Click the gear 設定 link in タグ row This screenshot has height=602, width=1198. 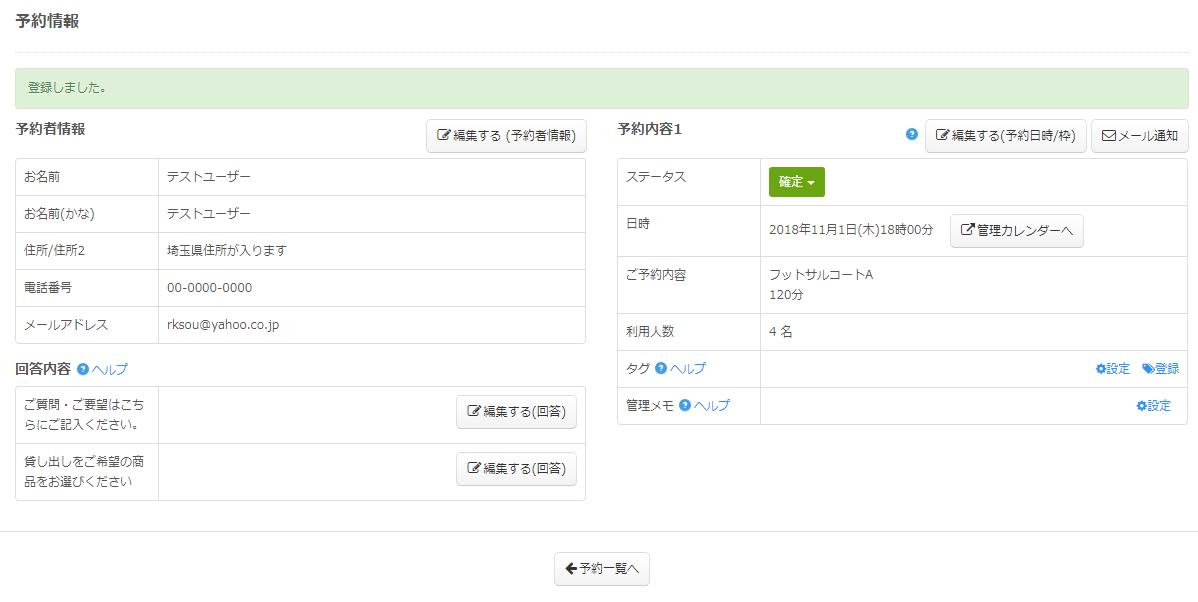[1112, 369]
